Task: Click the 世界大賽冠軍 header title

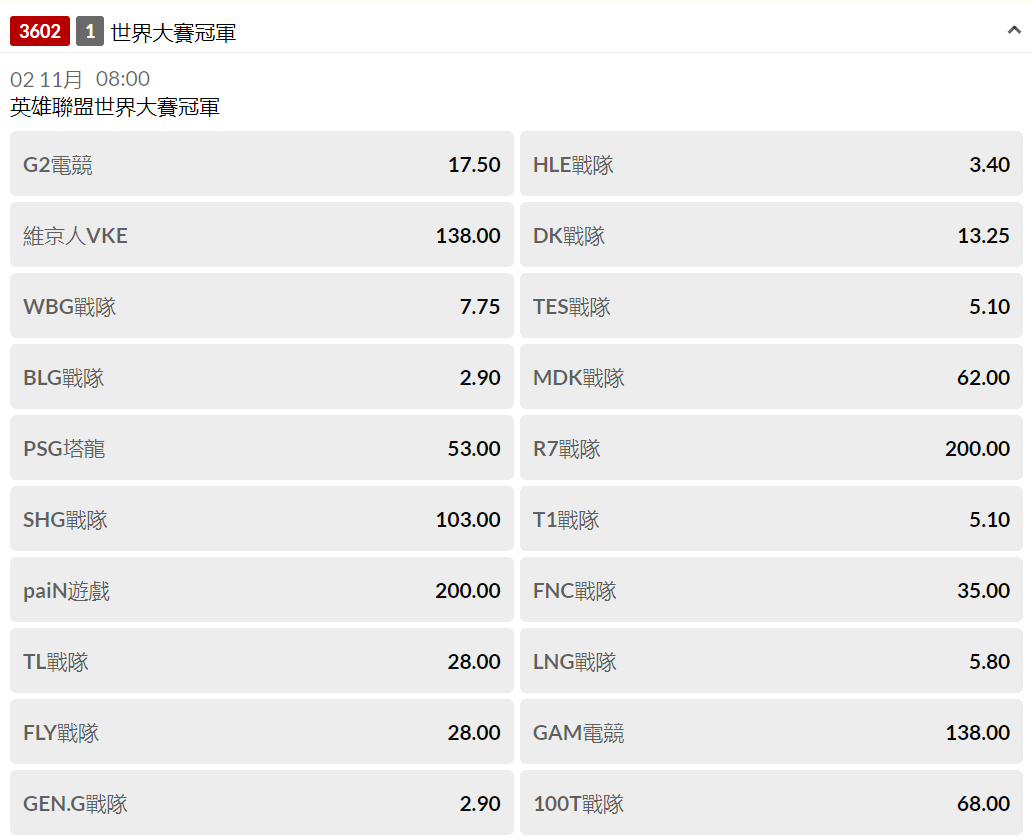Action: click(173, 32)
